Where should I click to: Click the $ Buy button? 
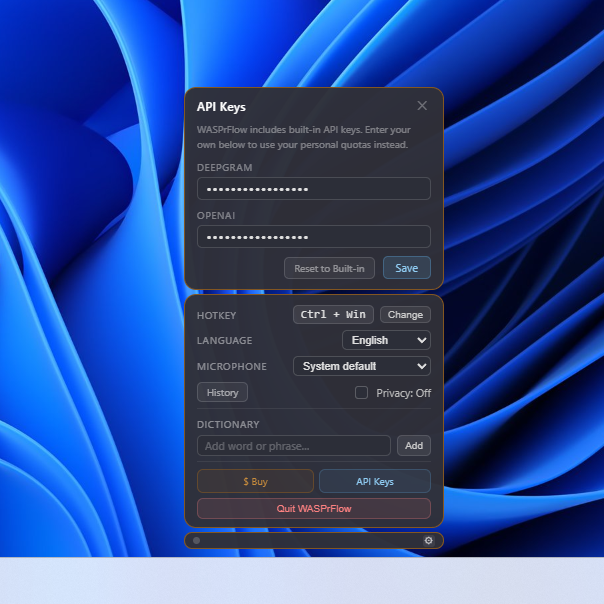click(x=255, y=481)
